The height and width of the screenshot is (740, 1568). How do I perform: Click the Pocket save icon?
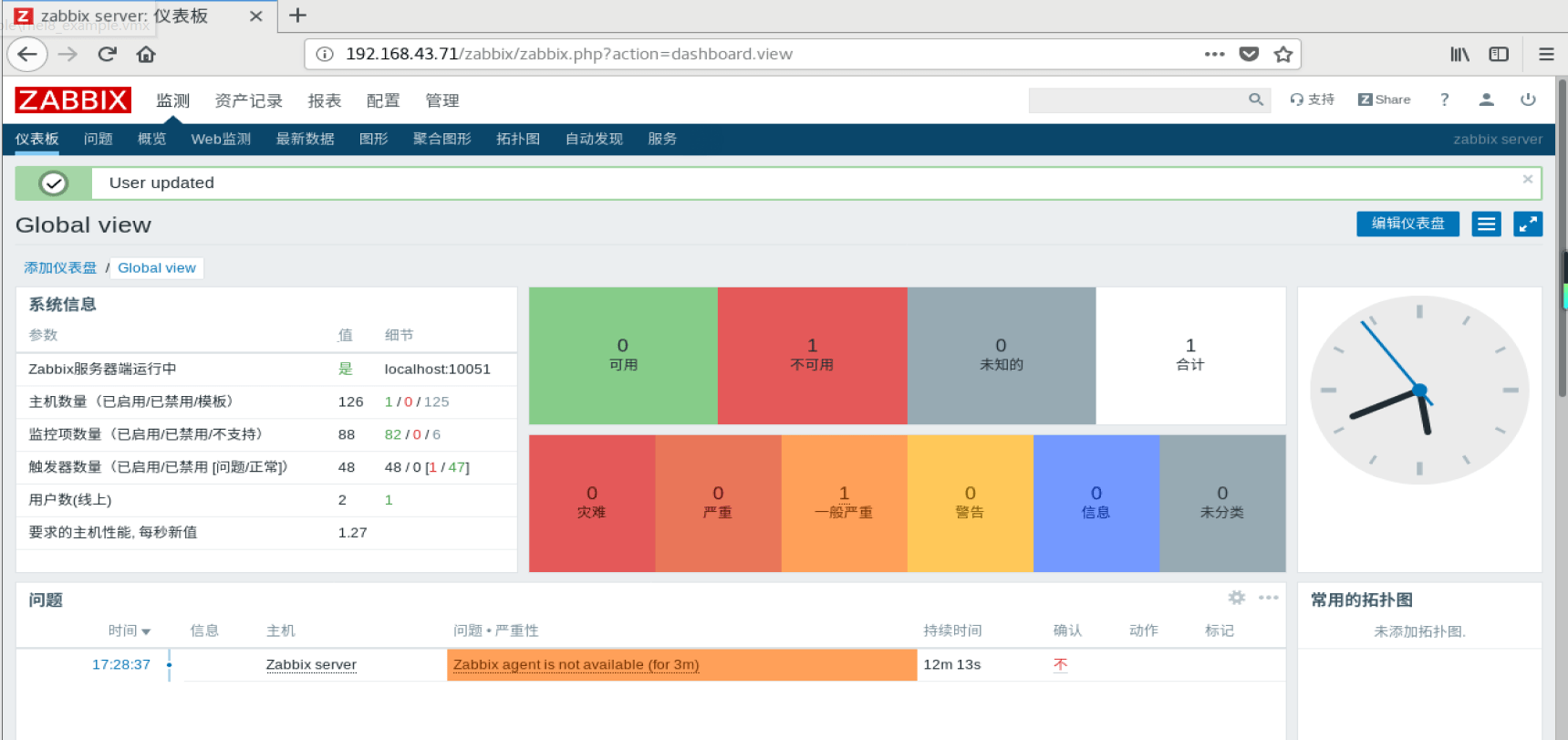[1249, 54]
